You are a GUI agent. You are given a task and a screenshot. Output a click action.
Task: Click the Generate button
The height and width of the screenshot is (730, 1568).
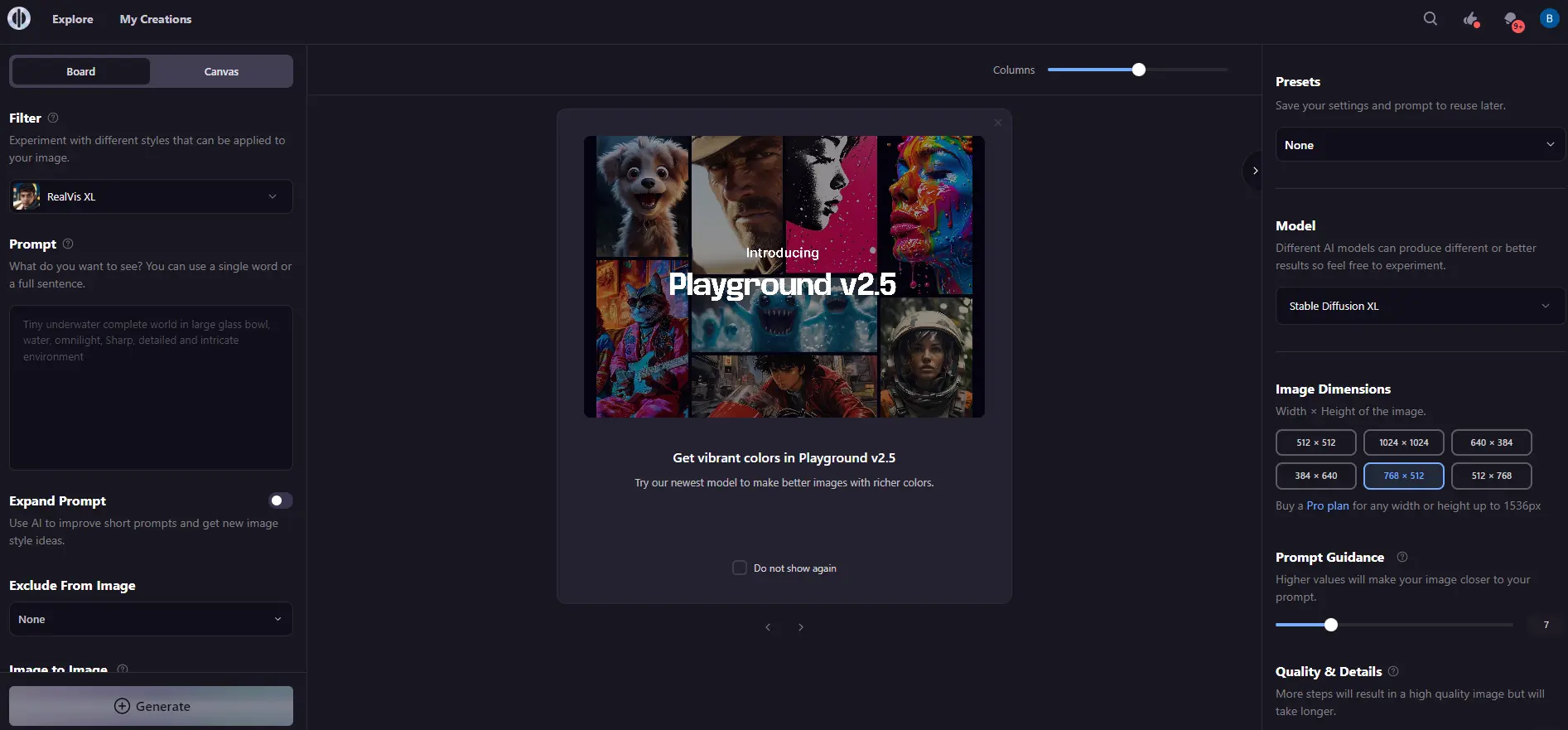tap(151, 706)
